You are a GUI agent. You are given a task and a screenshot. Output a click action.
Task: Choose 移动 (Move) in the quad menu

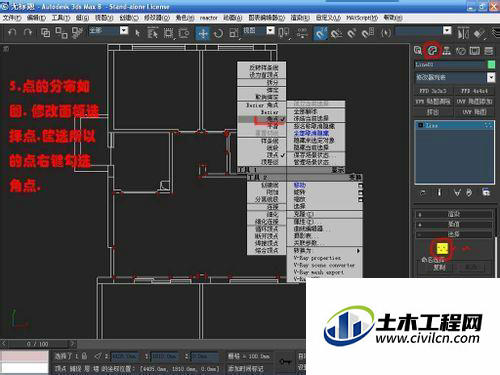(325, 185)
